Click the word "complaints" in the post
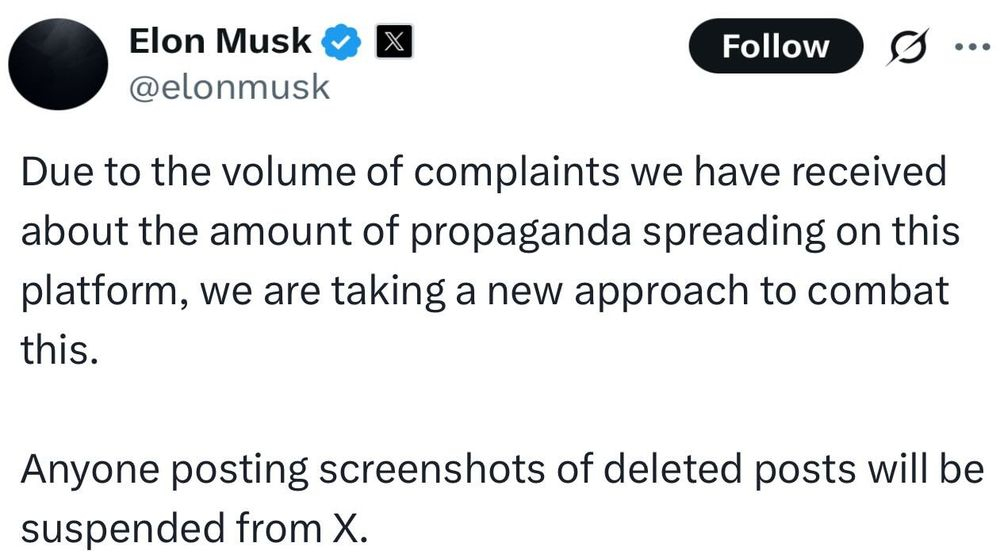The image size is (1000, 557). pos(517,174)
